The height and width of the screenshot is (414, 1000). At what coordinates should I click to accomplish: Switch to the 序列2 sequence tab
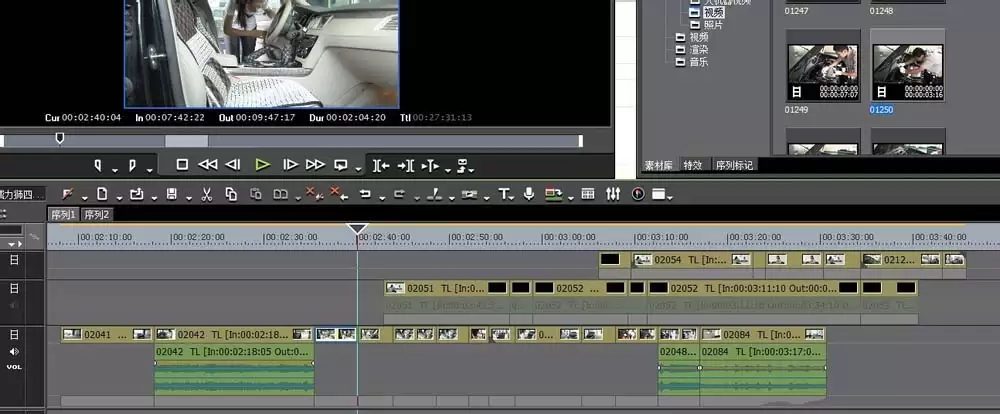point(97,214)
